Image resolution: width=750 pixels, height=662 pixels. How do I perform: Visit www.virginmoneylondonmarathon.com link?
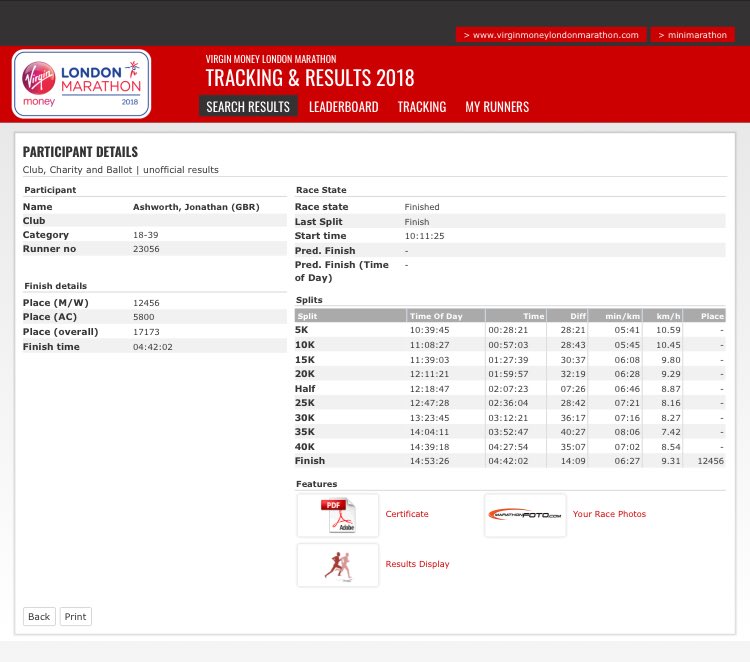[551, 35]
